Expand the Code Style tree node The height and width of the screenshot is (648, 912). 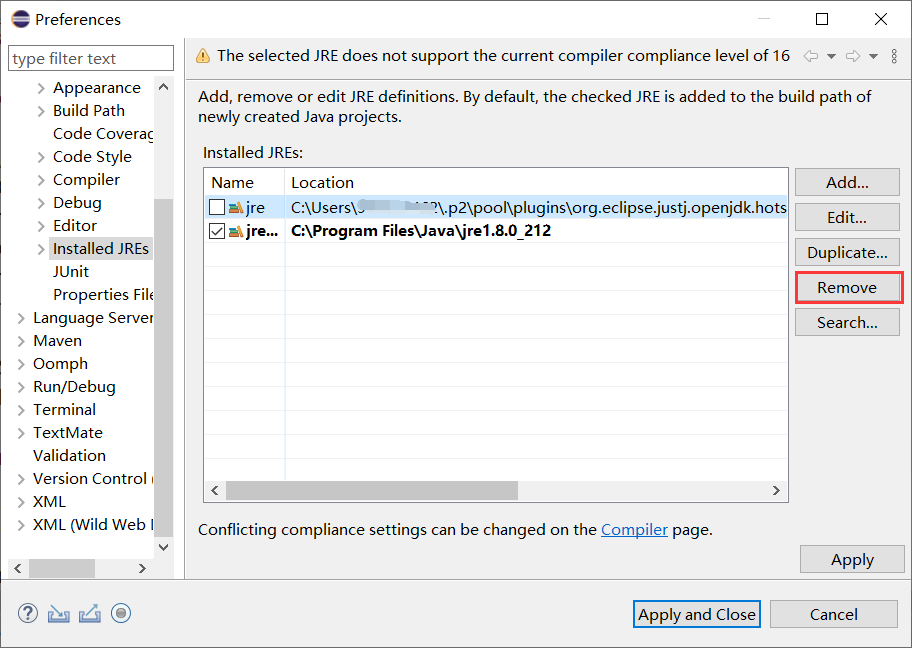pyautogui.click(x=41, y=157)
